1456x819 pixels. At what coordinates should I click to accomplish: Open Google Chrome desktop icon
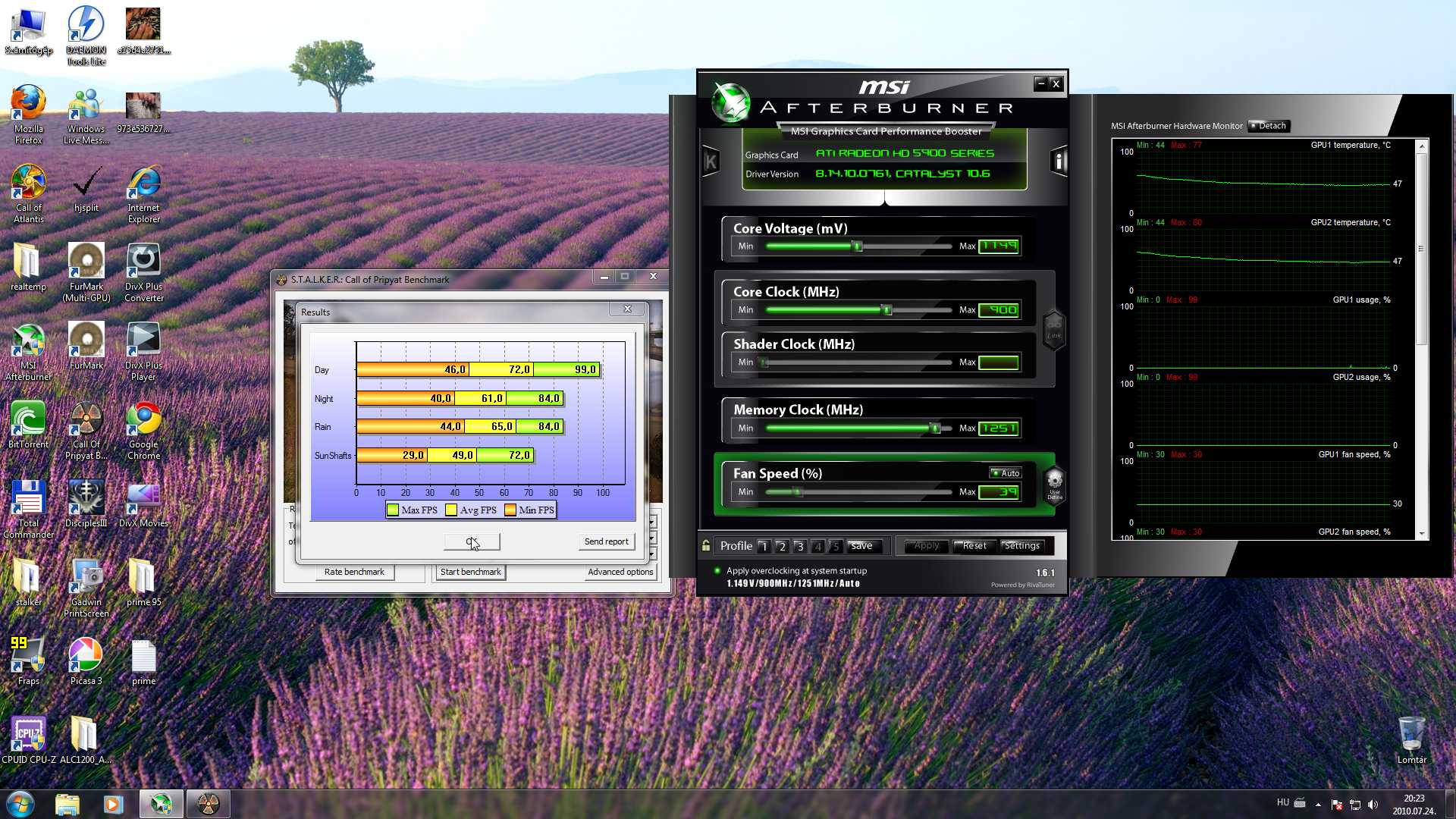click(143, 429)
